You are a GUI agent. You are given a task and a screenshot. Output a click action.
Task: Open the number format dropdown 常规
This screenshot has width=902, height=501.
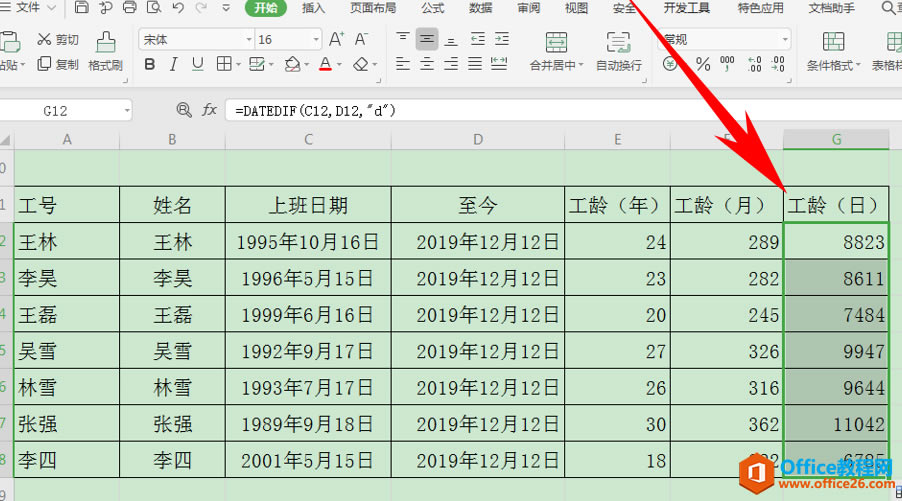(785, 40)
